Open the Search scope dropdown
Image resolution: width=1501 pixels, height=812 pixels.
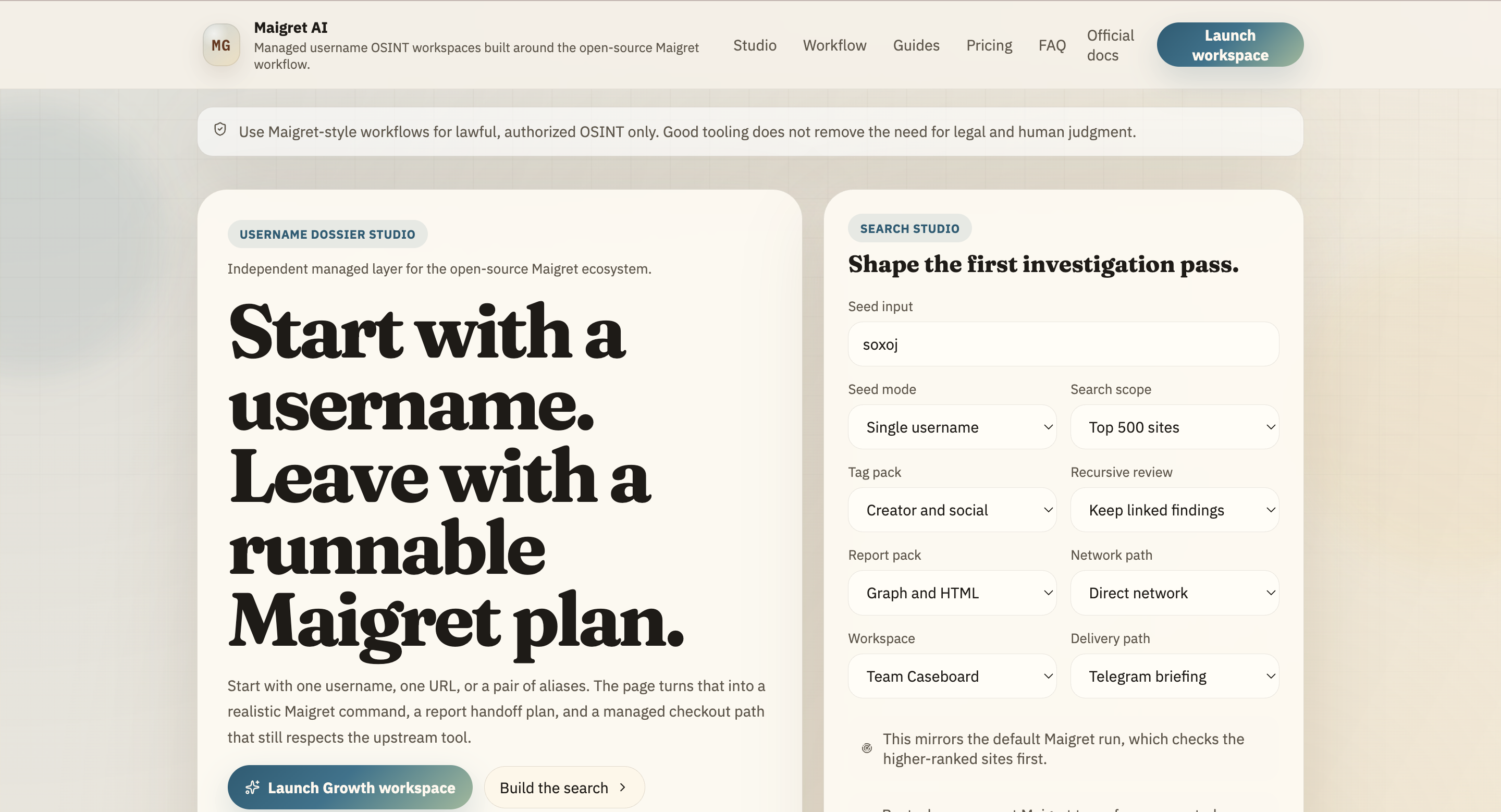click(1175, 427)
